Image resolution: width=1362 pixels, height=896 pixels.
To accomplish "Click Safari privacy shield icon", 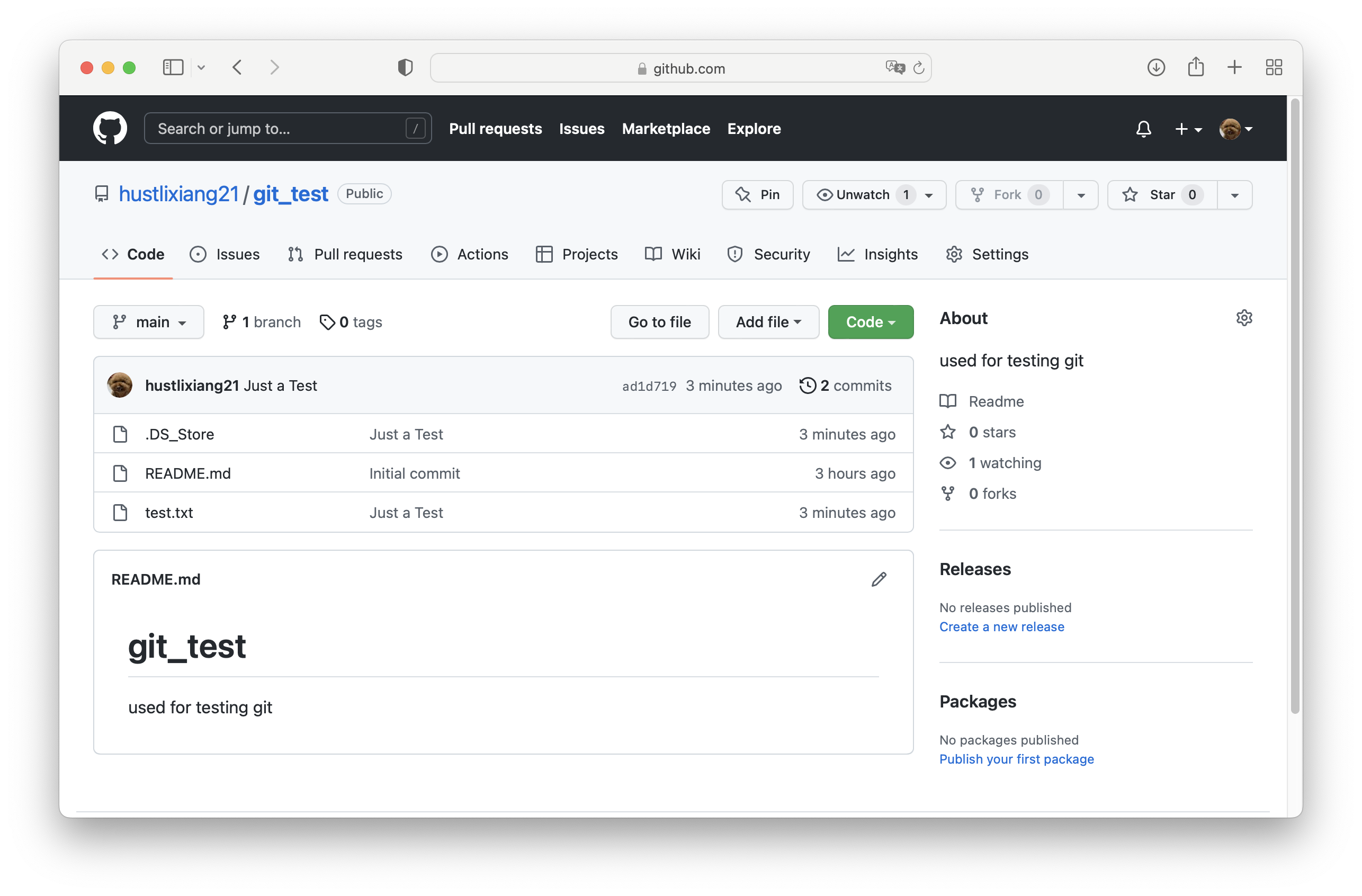I will pyautogui.click(x=405, y=67).
